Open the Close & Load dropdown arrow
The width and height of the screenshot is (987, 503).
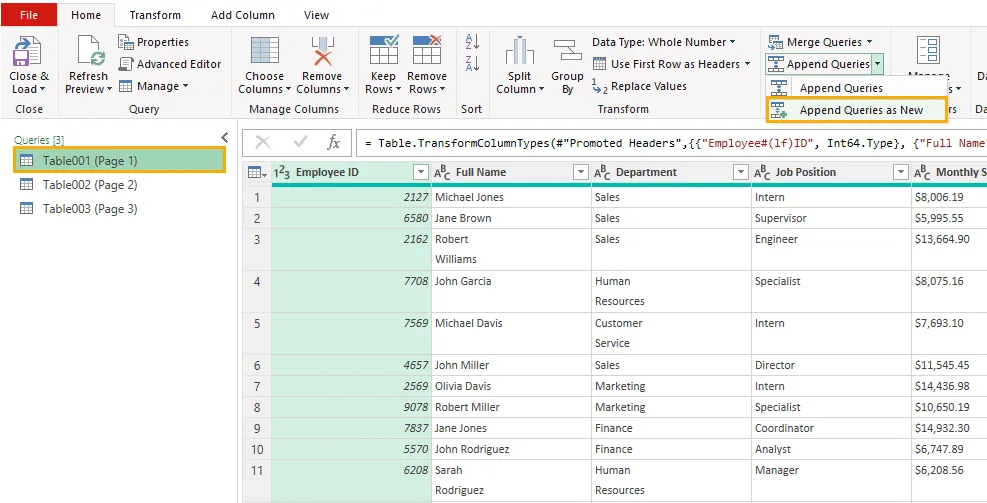tap(42, 89)
